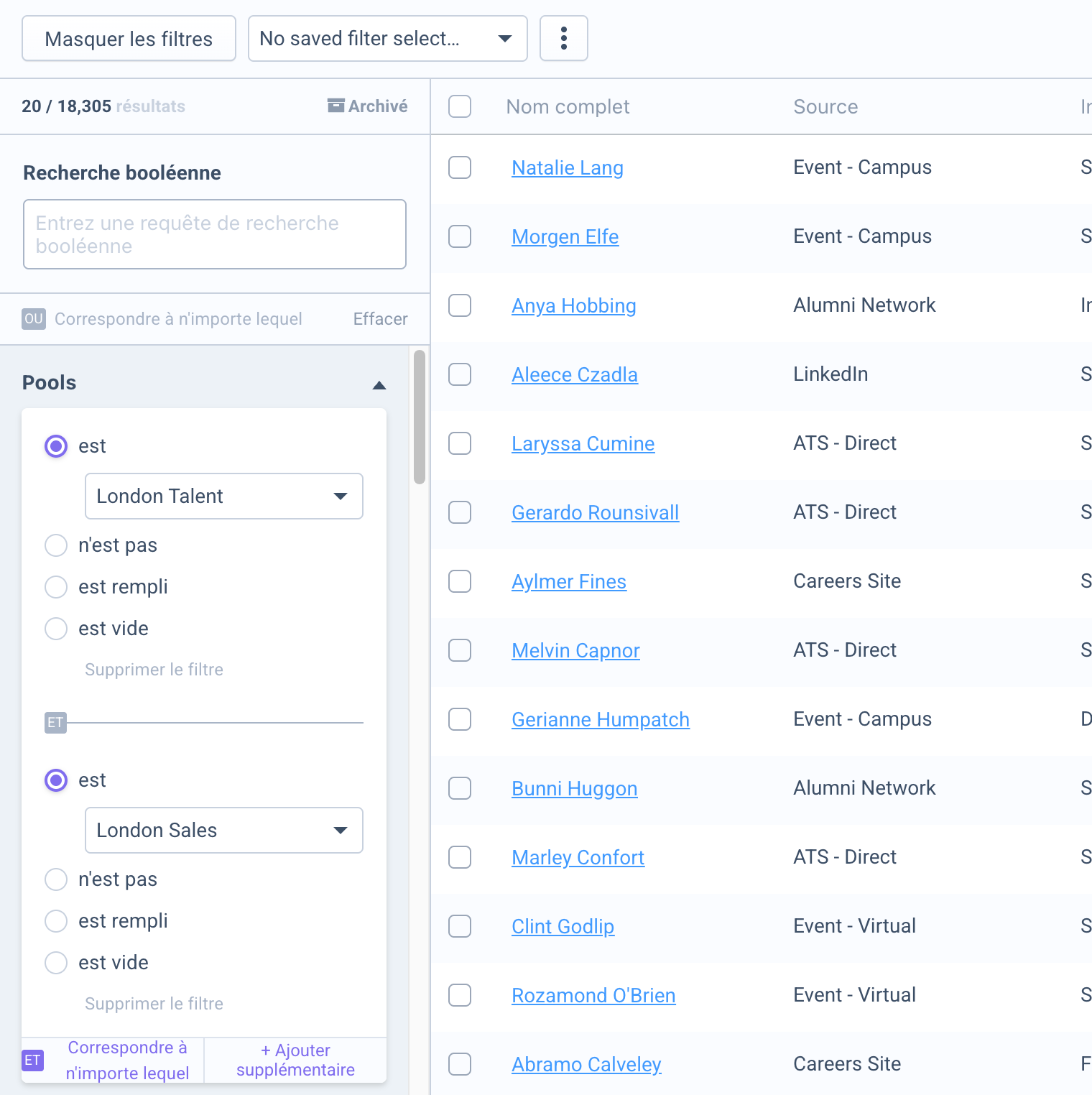Open the saved filter dropdown
Screen dimensions: 1092x1095
coord(388,38)
